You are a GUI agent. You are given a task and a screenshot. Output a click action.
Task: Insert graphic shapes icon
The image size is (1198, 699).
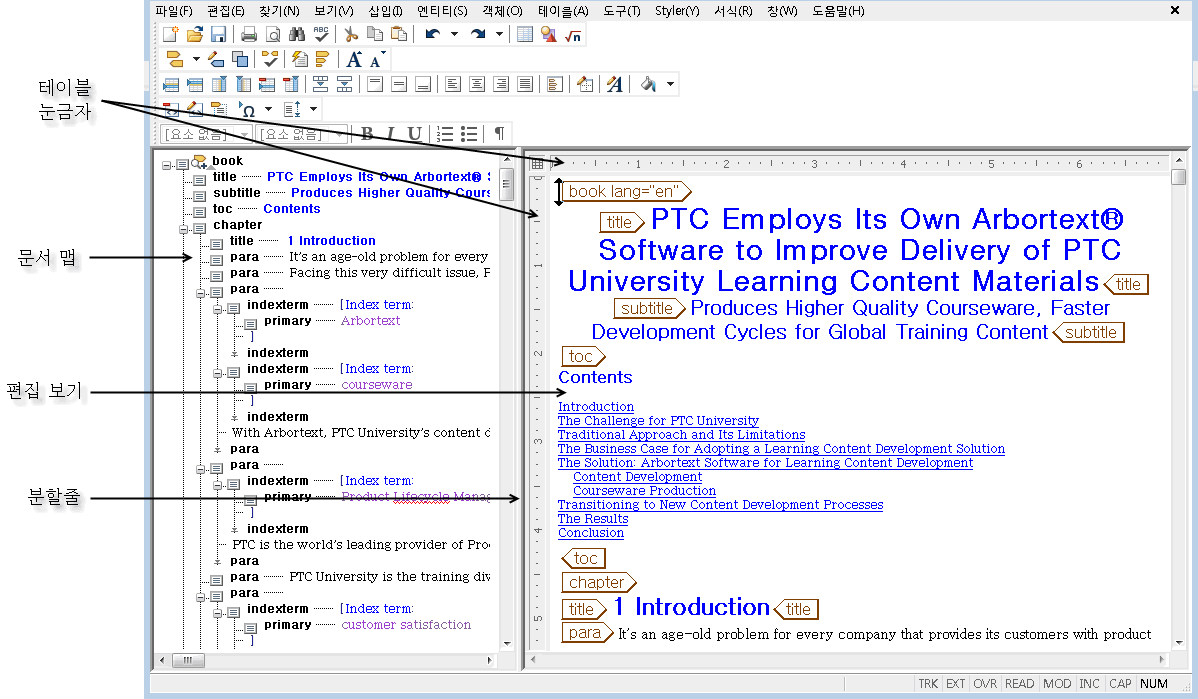(x=549, y=34)
